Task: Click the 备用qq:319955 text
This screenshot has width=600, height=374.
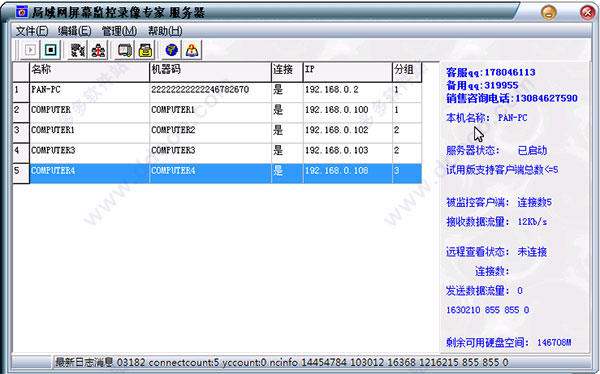Action: pyautogui.click(x=482, y=85)
